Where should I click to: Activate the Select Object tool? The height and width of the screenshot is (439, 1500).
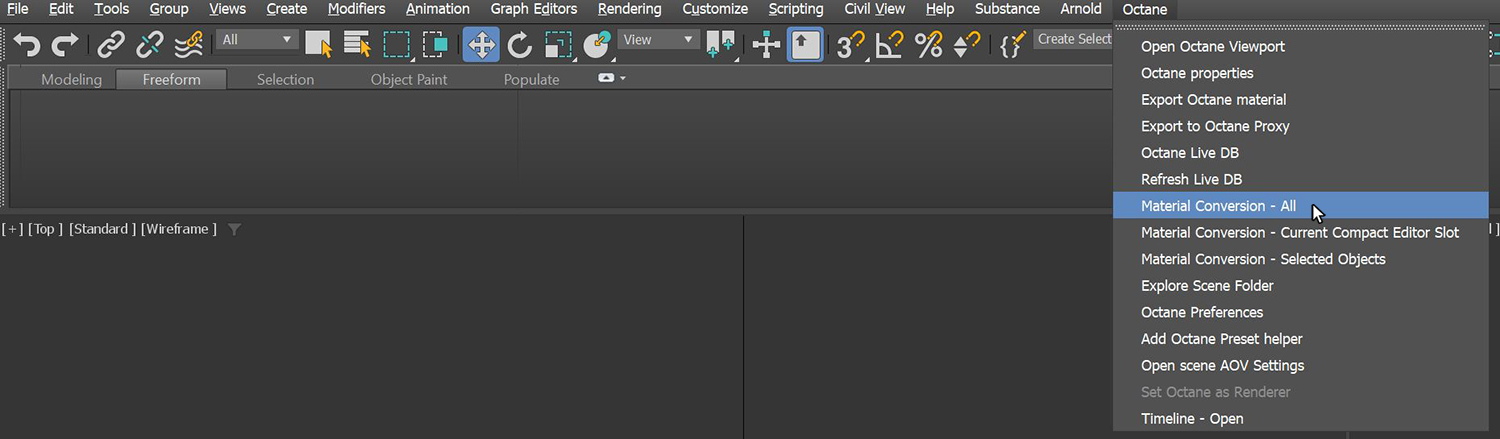pos(320,45)
